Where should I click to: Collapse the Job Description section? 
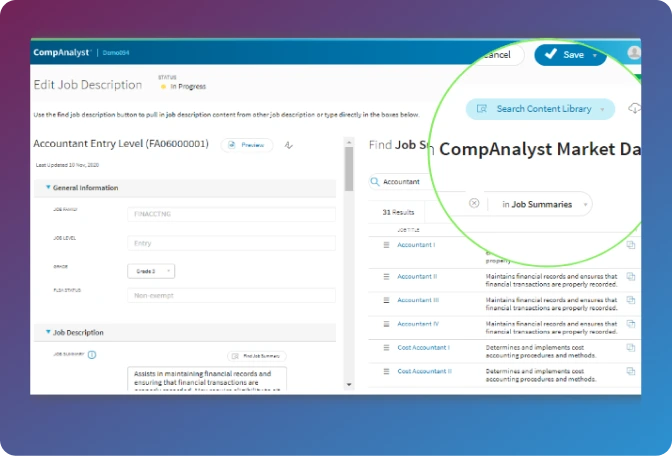48,332
